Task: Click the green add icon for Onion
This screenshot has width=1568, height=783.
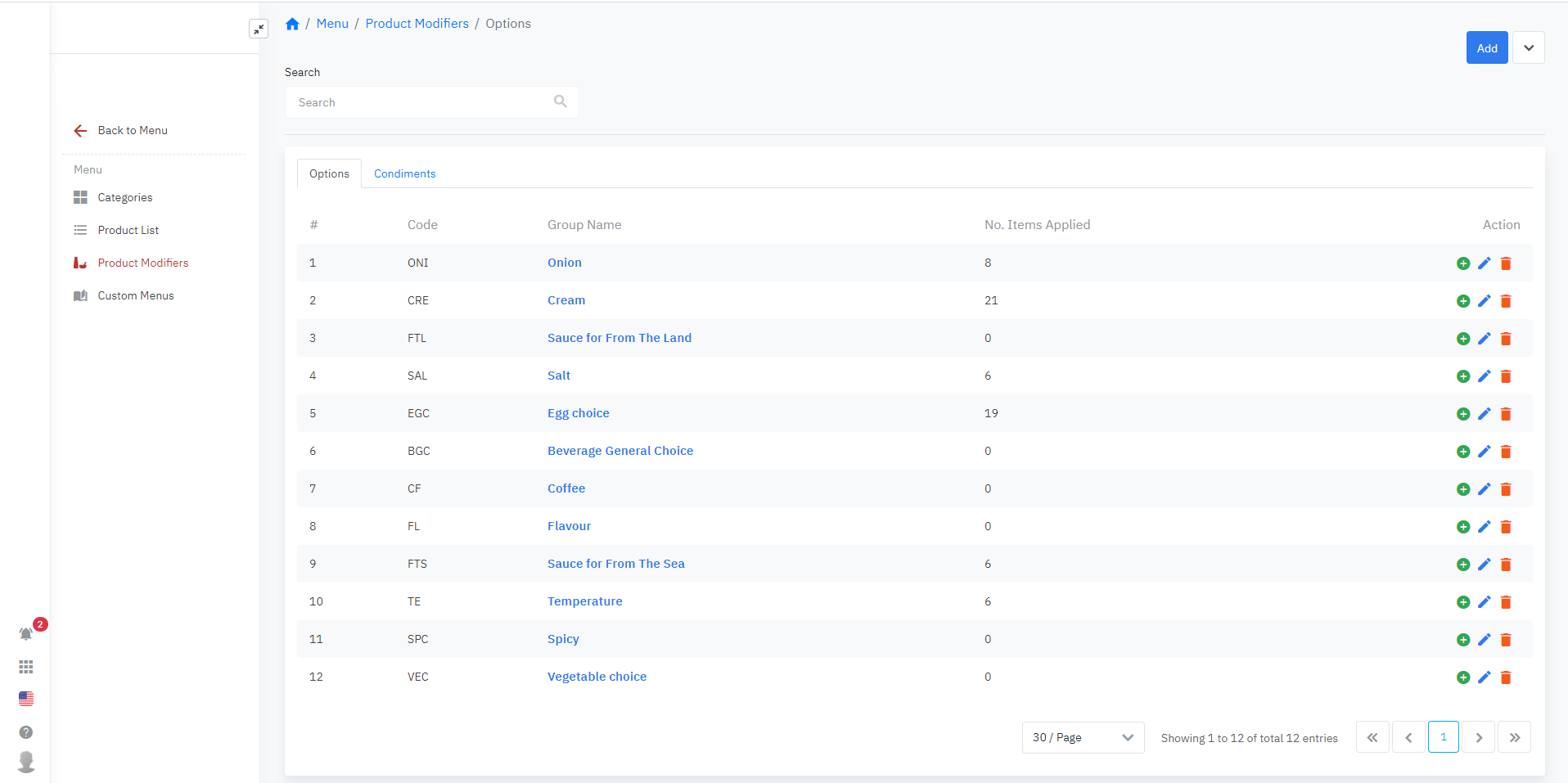Action: point(1463,263)
